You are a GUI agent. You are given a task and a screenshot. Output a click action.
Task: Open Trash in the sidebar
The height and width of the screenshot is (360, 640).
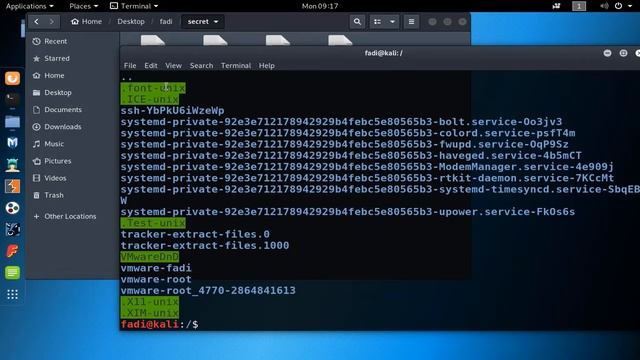click(x=48, y=196)
